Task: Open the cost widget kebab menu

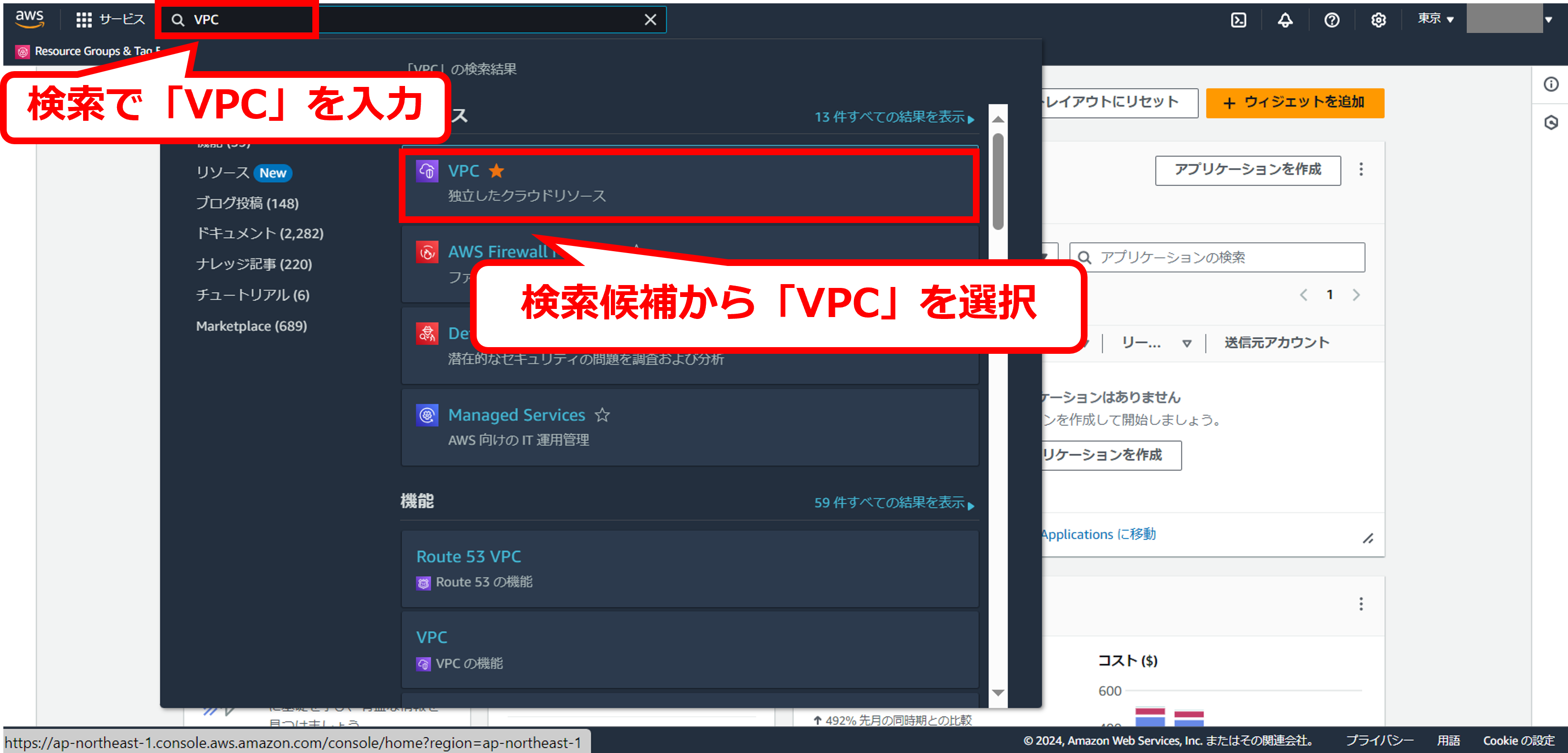Action: coord(1361,604)
